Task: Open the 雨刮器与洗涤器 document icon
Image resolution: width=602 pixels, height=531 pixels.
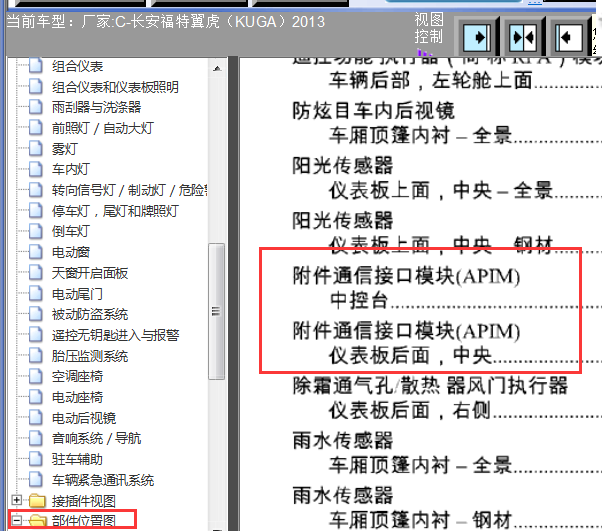Action: pos(36,107)
